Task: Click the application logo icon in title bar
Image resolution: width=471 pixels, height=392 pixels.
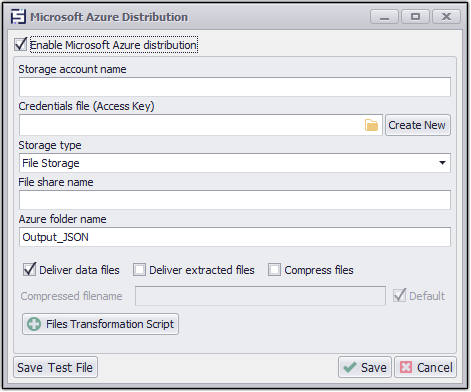Action: click(x=18, y=17)
